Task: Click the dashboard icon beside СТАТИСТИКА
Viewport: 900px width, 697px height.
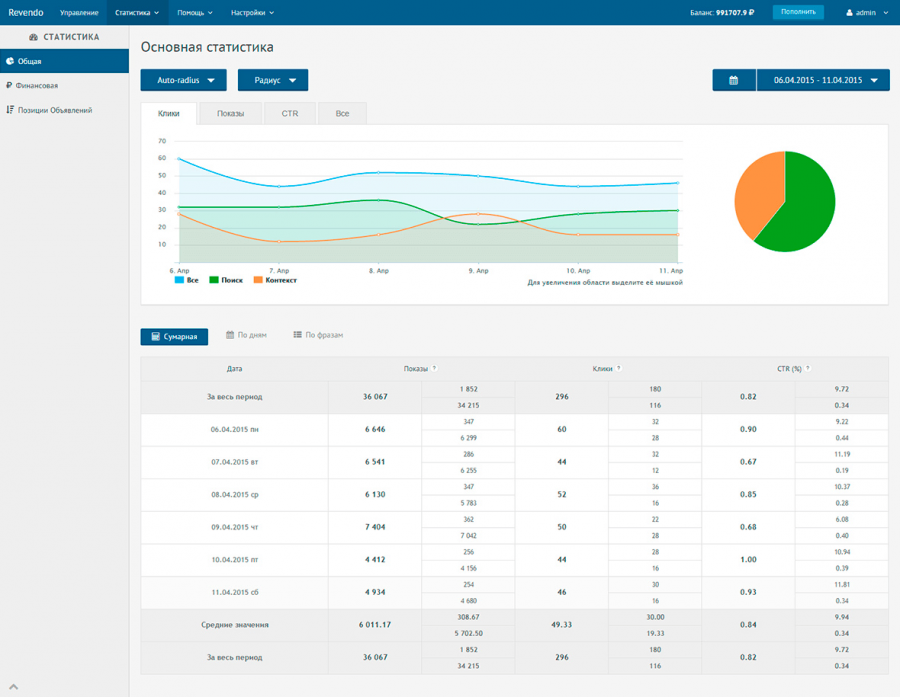Action: pyautogui.click(x=33, y=37)
